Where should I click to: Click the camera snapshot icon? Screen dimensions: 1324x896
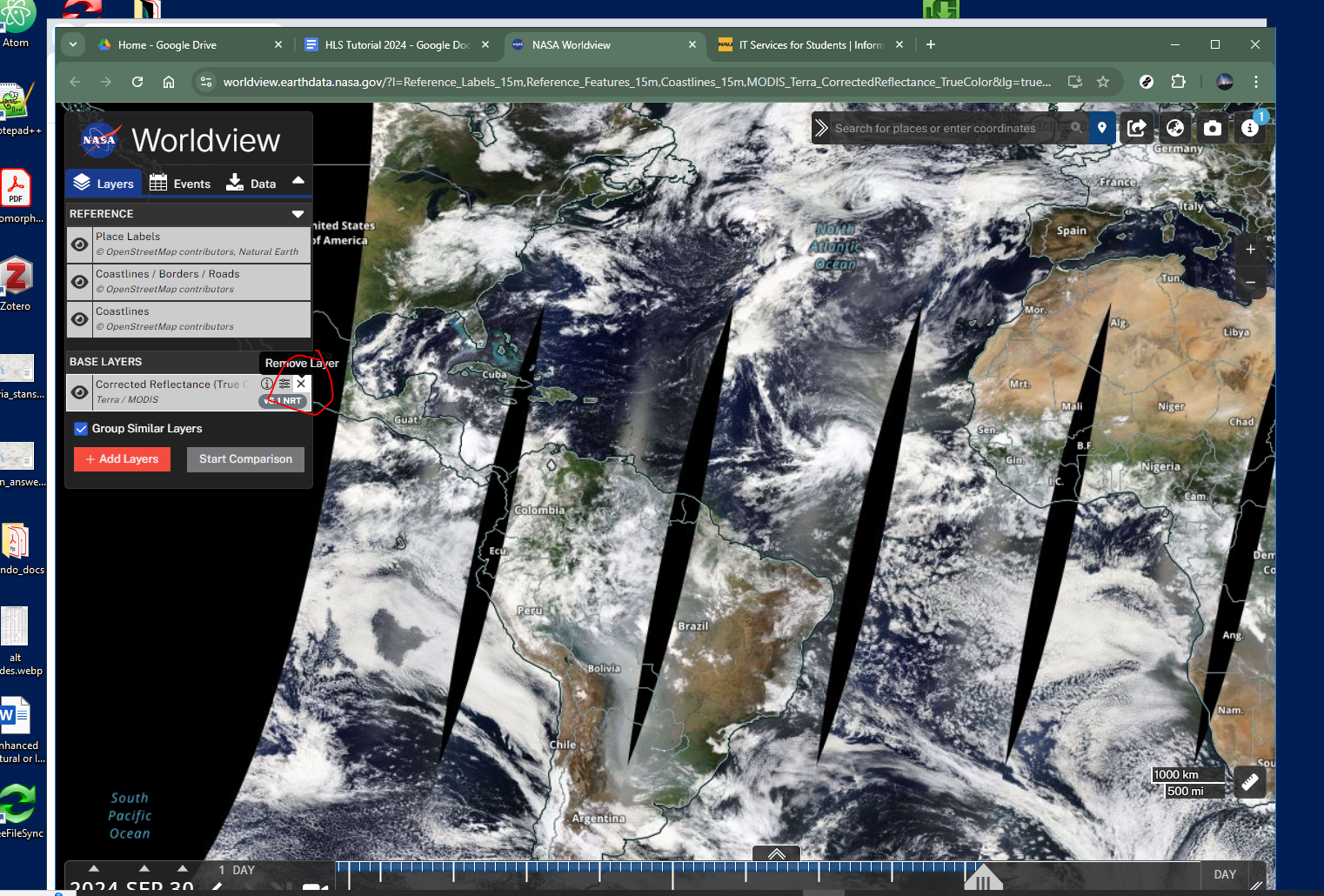[x=1213, y=129]
